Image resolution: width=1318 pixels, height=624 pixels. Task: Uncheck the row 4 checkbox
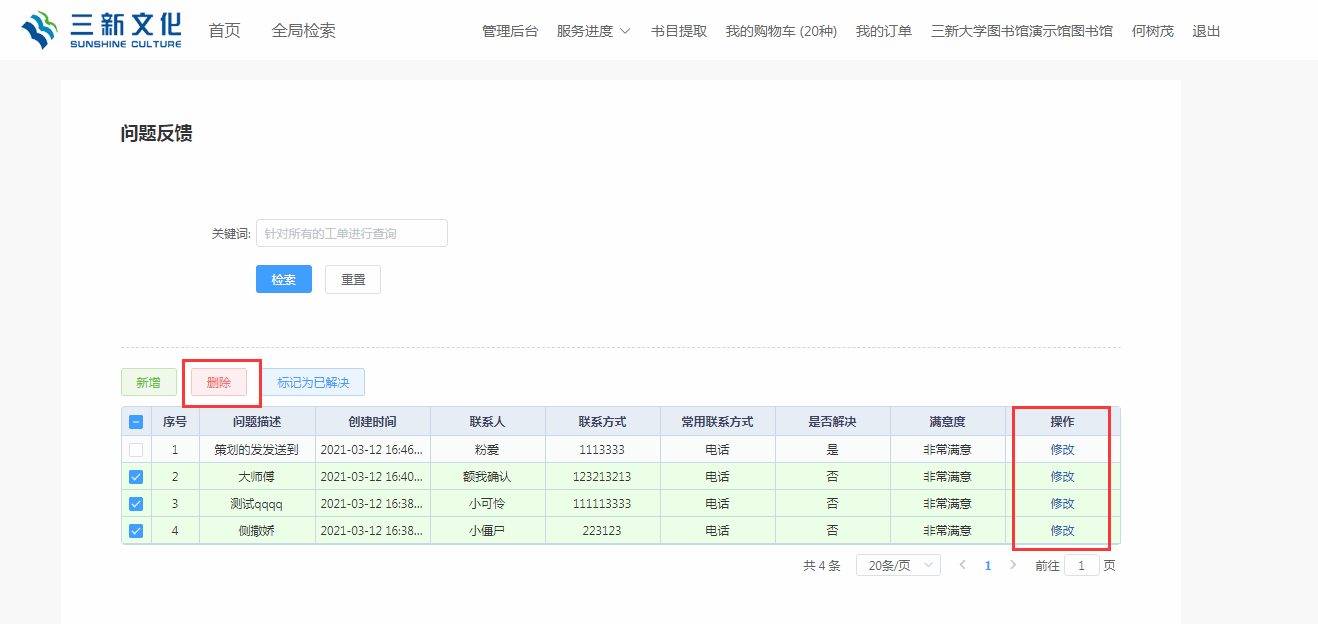[x=136, y=531]
